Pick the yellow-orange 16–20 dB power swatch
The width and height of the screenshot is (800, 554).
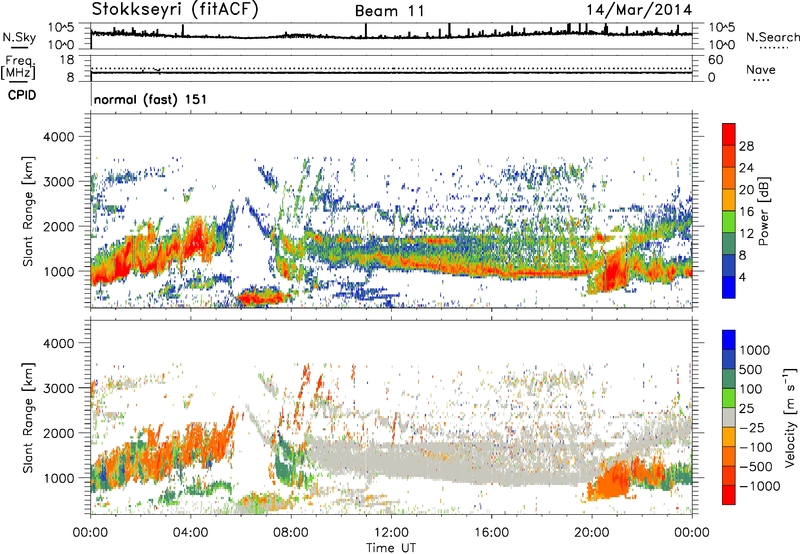(x=729, y=200)
